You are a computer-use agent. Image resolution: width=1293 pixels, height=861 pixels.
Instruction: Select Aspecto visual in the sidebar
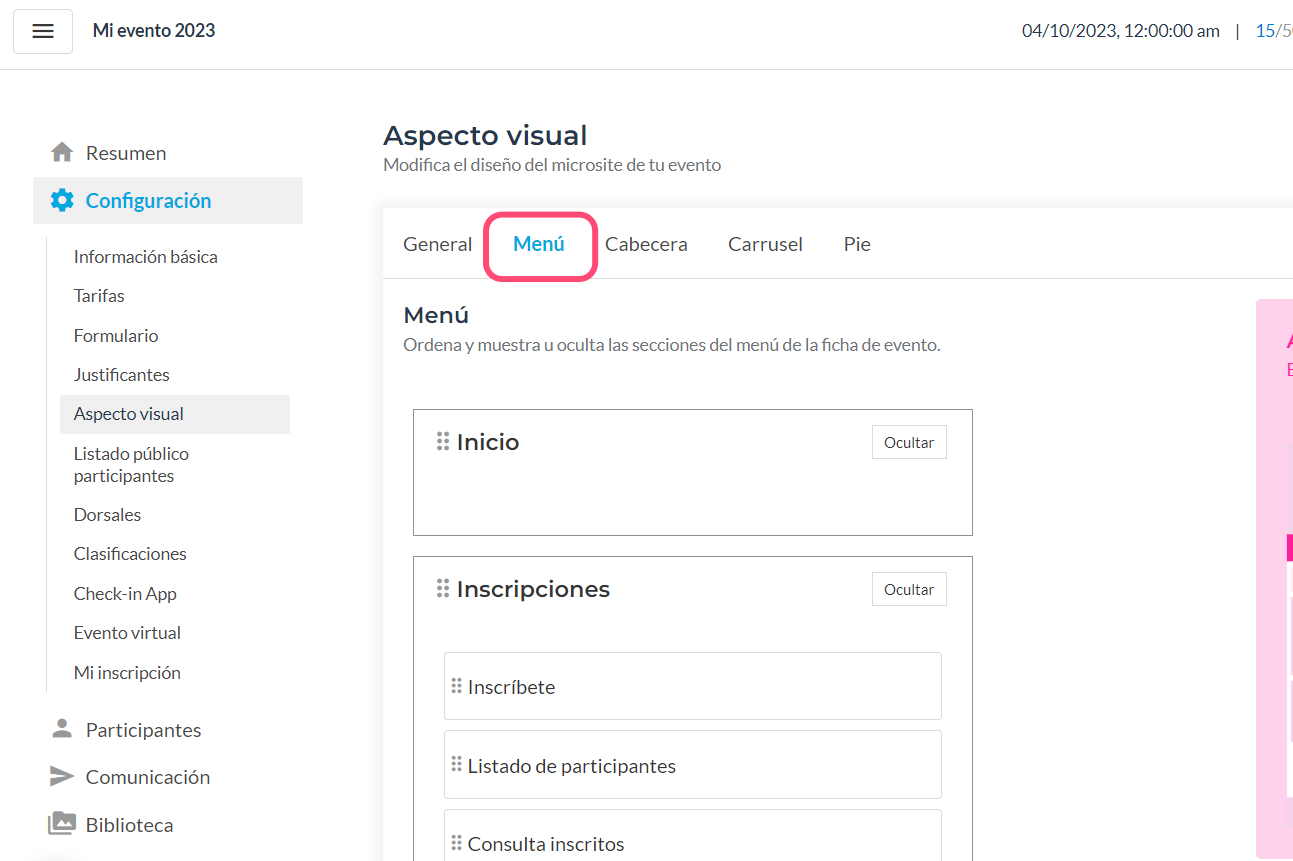pos(175,414)
